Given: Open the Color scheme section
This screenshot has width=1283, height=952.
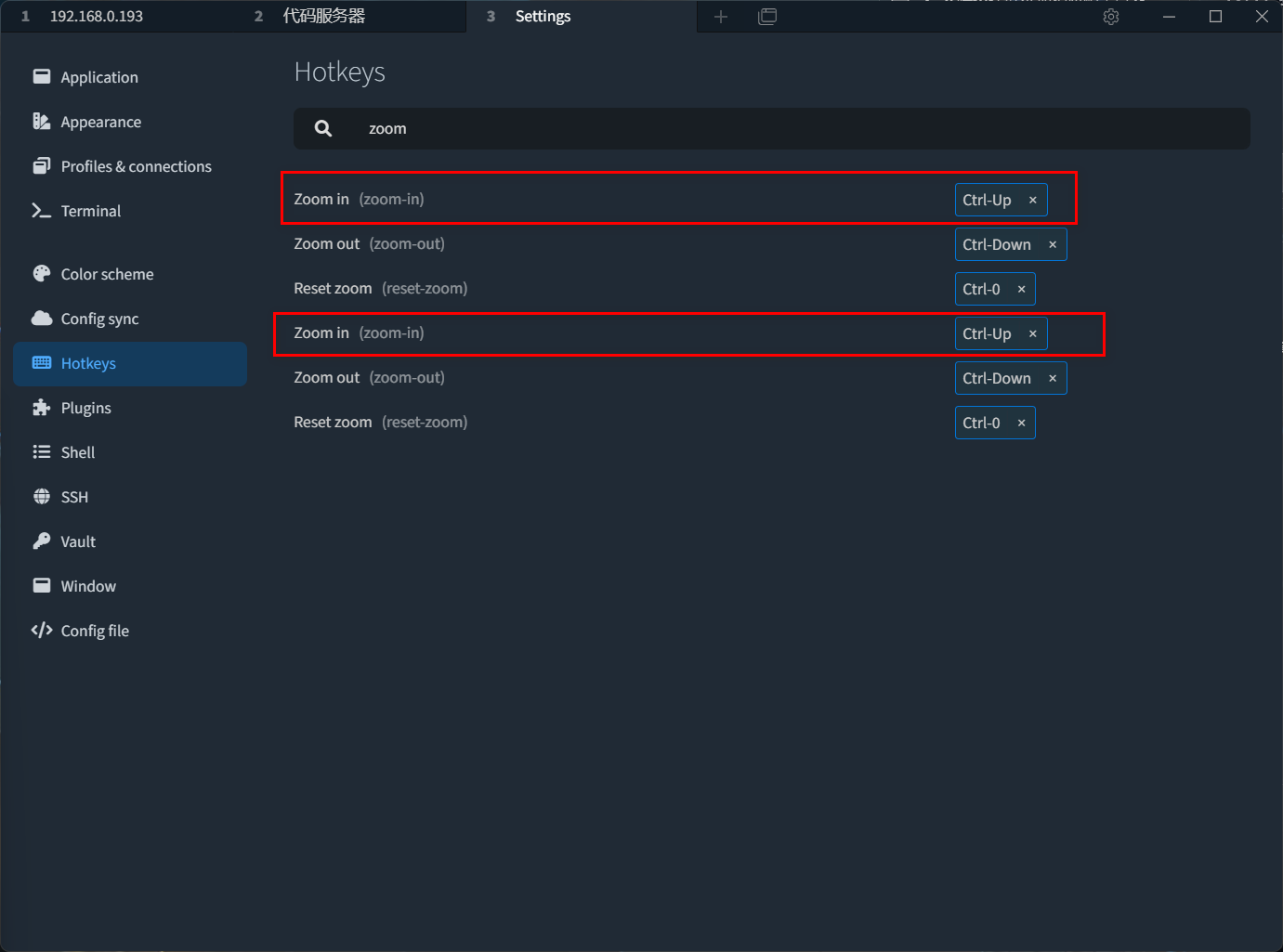Looking at the screenshot, I should 106,274.
